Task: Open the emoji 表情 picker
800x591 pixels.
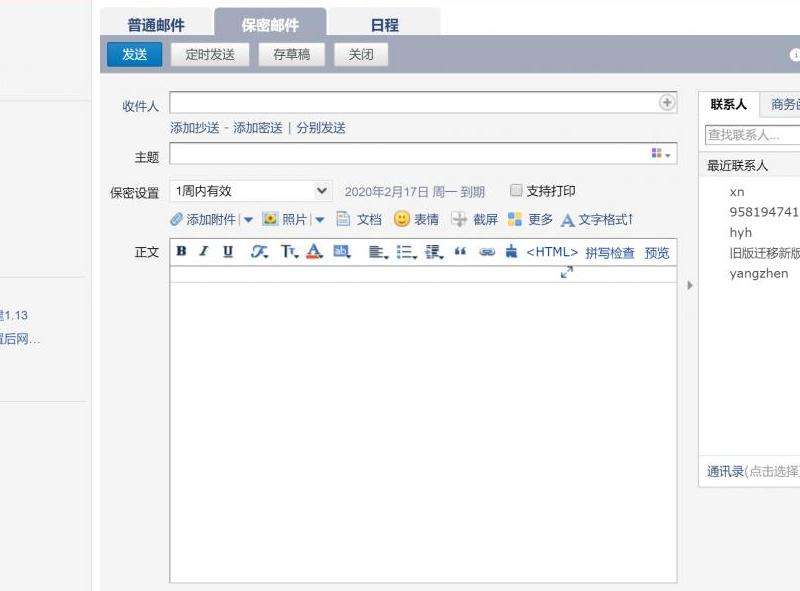Action: coord(416,219)
